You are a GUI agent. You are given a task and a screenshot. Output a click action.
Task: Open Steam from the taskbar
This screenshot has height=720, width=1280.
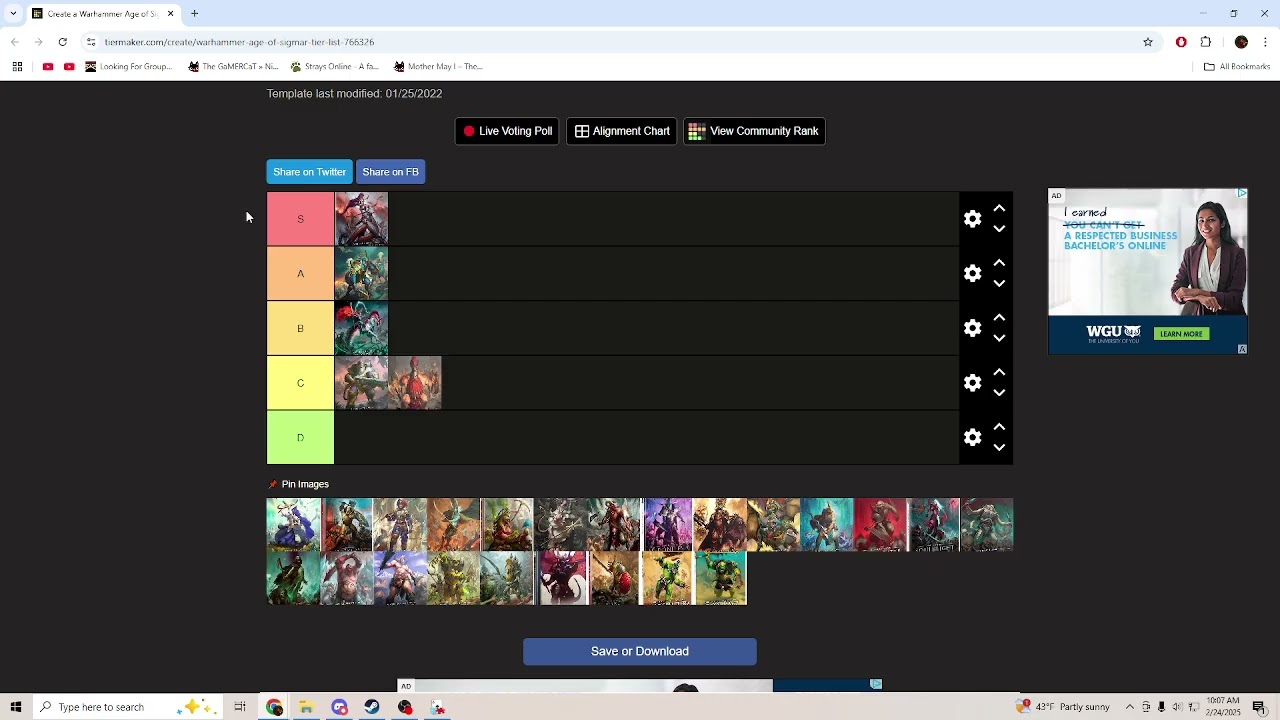tap(372, 707)
